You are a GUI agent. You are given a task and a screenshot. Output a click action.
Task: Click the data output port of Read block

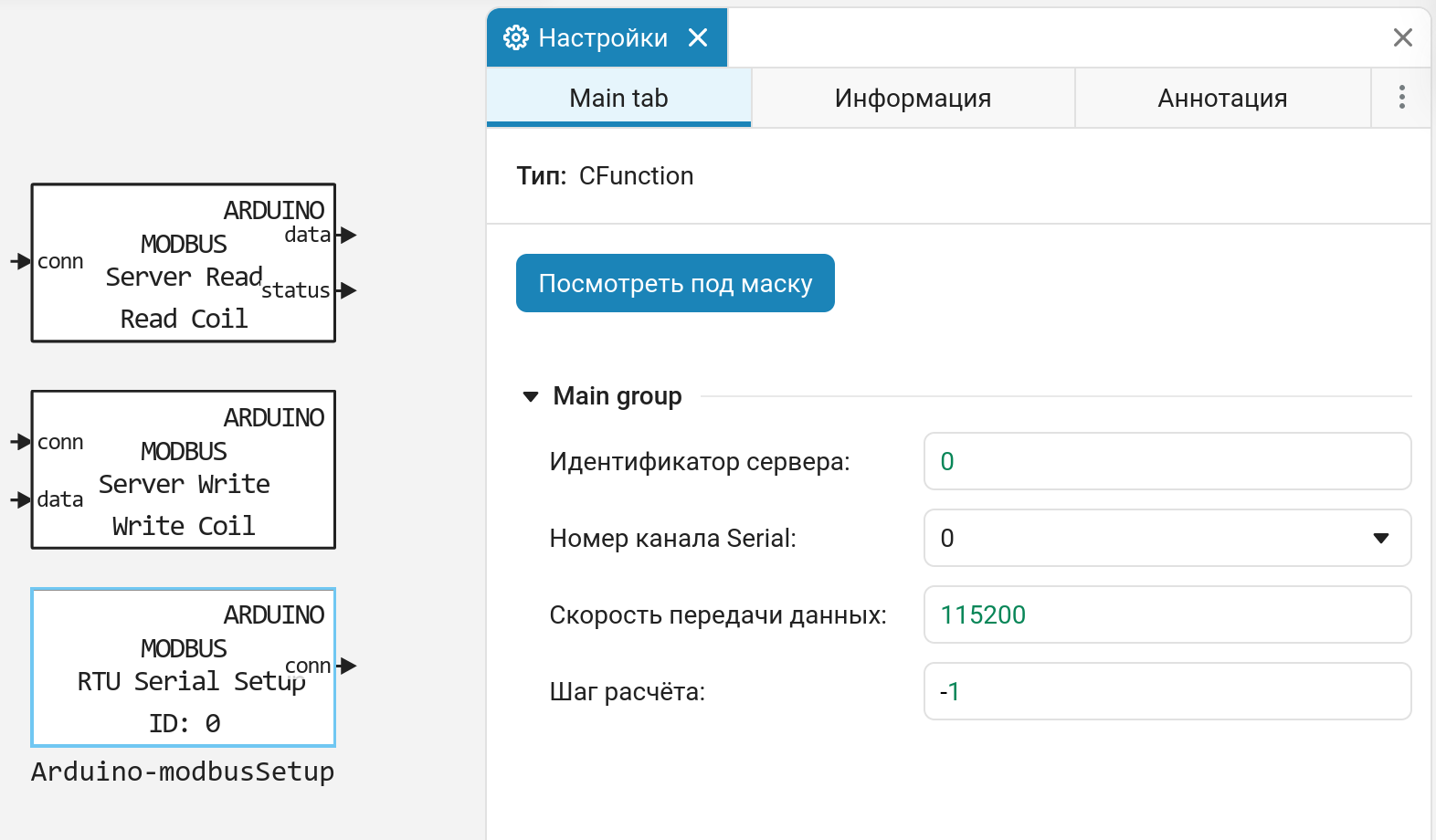[346, 236]
